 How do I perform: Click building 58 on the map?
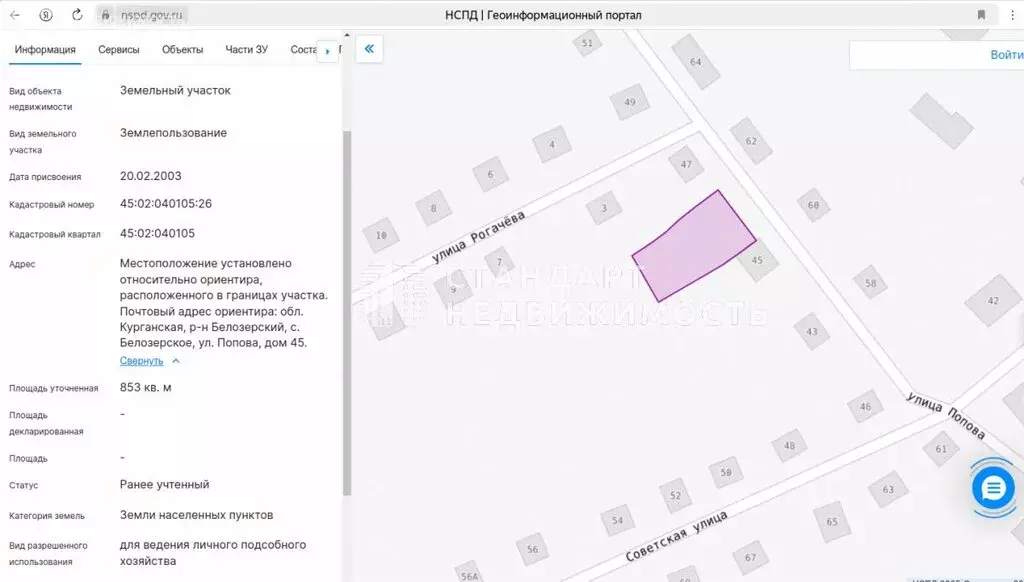pyautogui.click(x=871, y=283)
